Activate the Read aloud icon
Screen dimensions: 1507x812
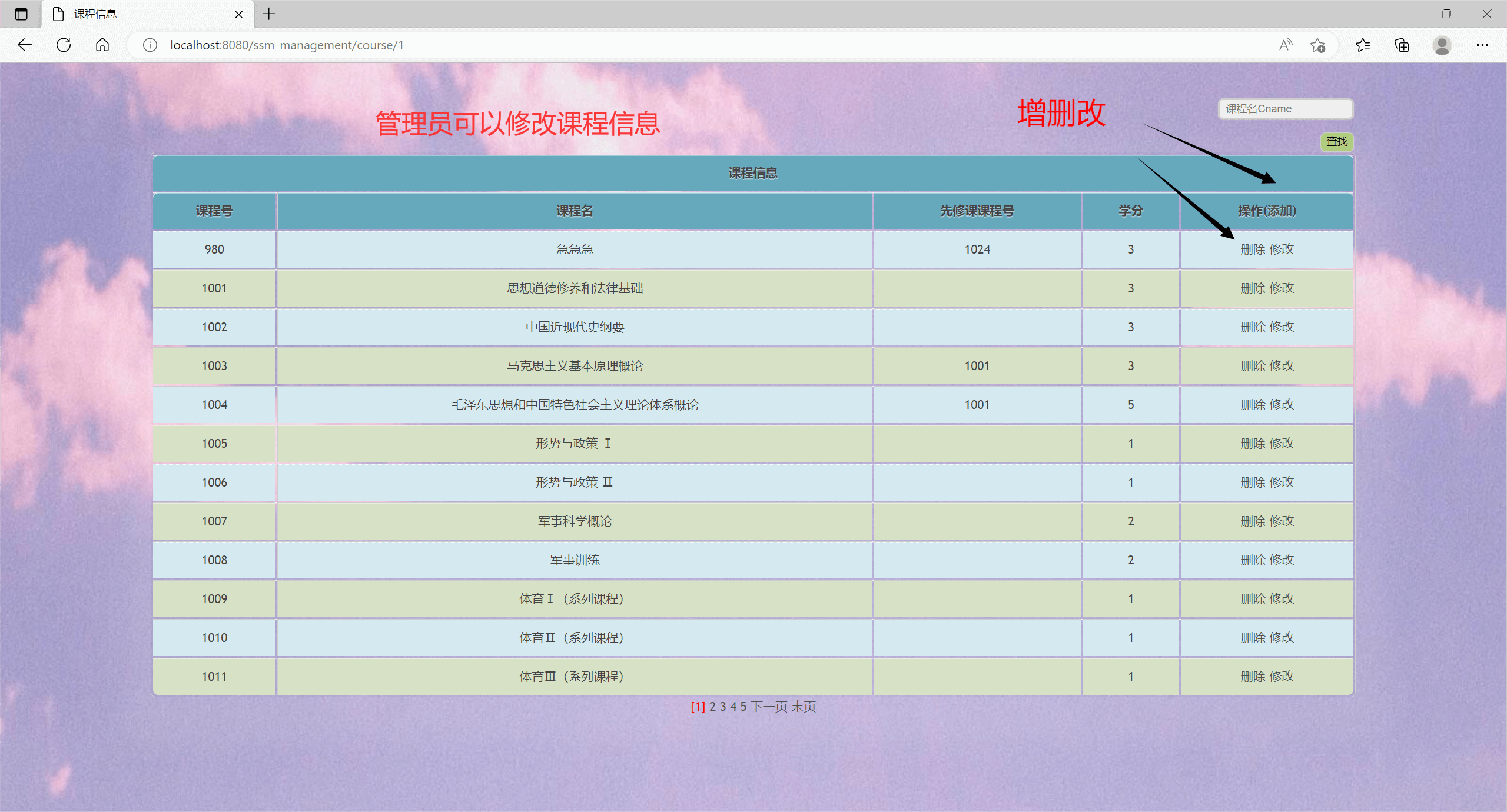(x=1284, y=45)
